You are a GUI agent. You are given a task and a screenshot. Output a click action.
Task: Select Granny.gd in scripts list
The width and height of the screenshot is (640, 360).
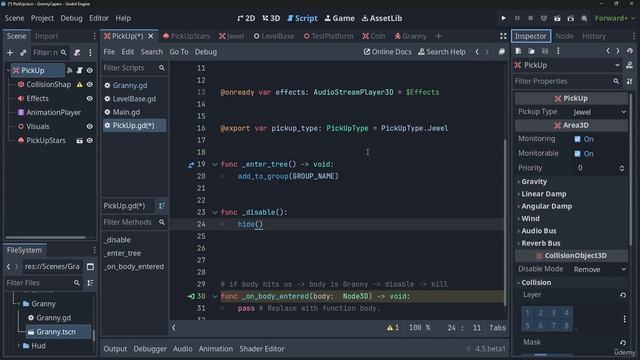(130, 85)
